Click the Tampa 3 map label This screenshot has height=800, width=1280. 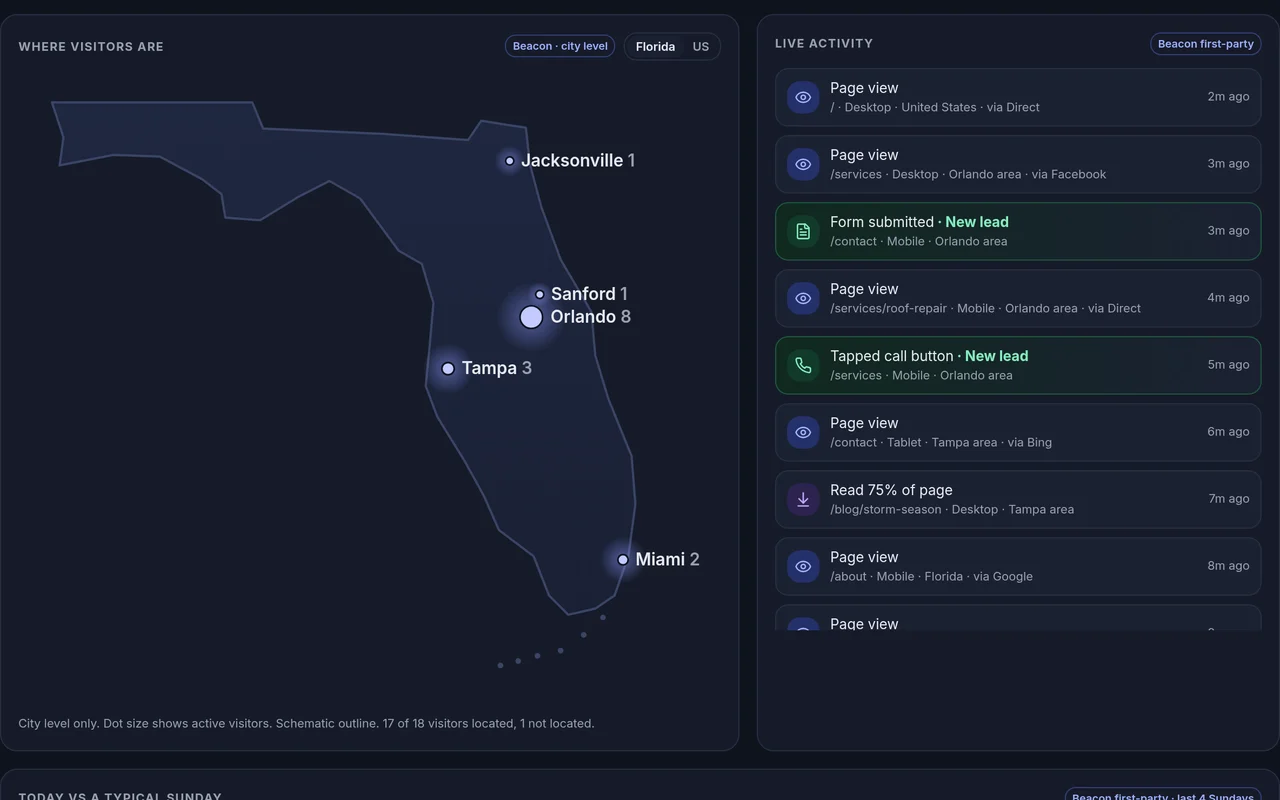coord(497,368)
